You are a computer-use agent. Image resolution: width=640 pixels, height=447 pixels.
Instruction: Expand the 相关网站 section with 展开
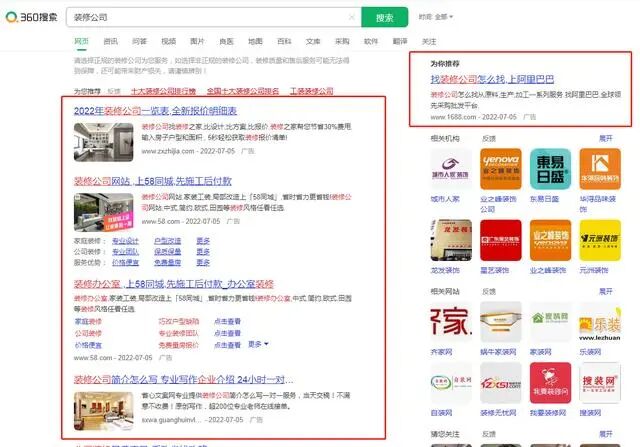pyautogui.click(x=606, y=291)
